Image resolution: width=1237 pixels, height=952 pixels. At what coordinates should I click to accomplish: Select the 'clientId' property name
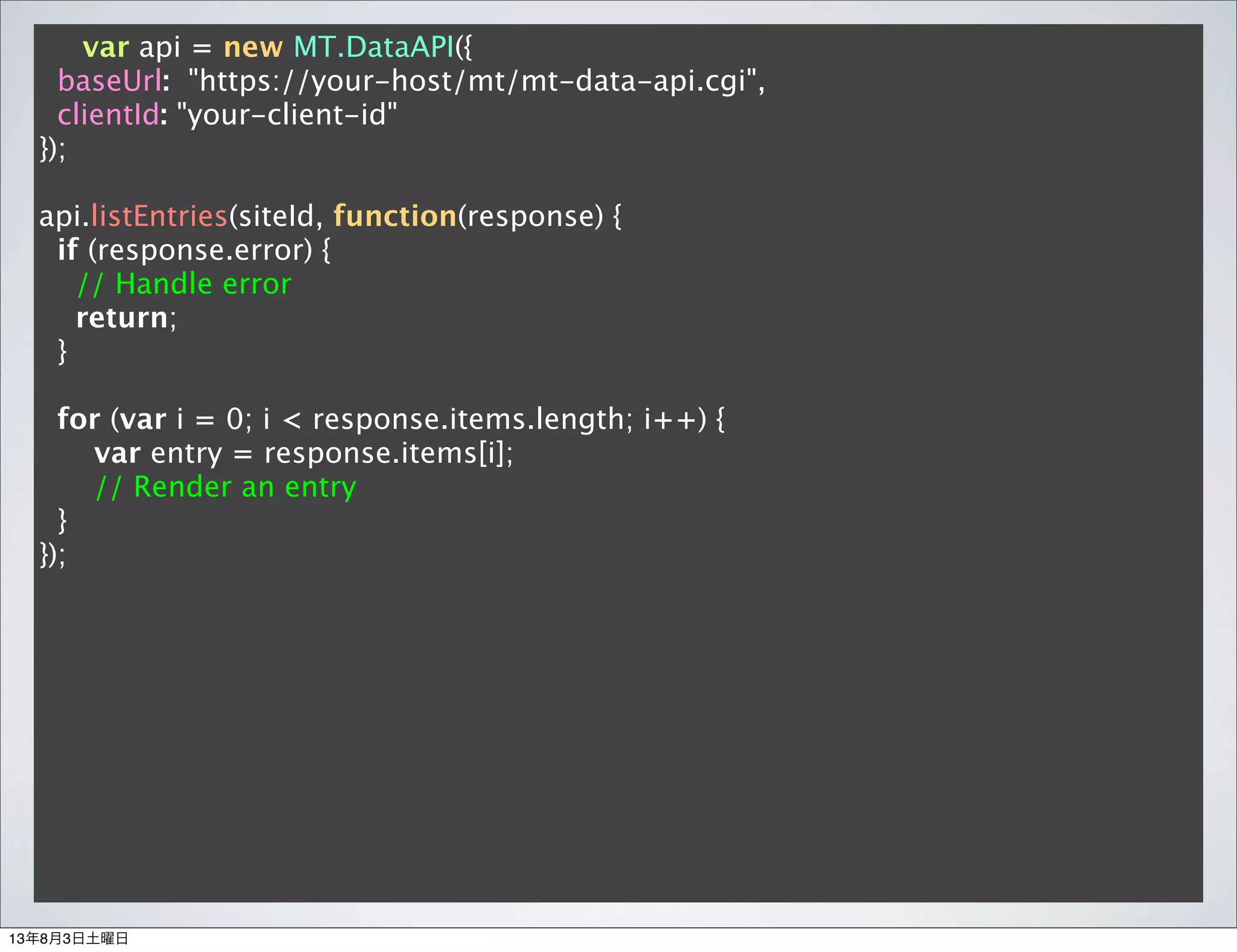click(x=108, y=115)
